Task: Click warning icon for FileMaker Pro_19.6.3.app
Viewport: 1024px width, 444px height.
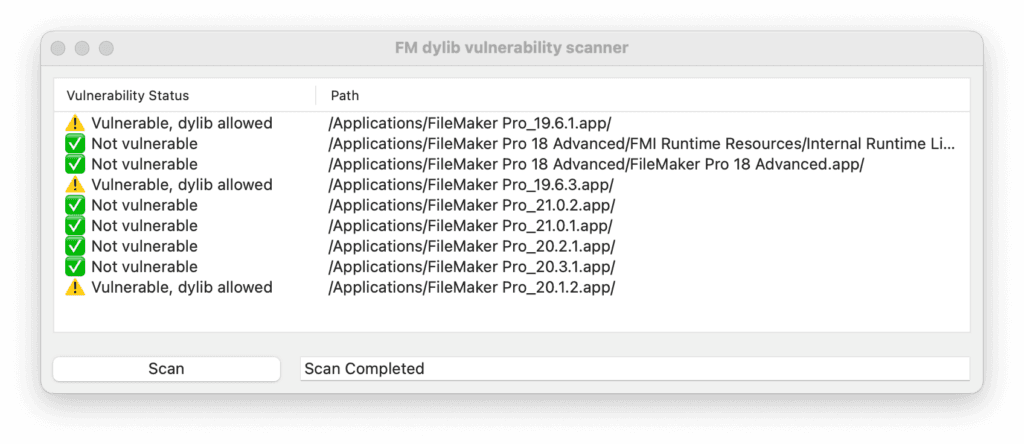Action: 75,185
